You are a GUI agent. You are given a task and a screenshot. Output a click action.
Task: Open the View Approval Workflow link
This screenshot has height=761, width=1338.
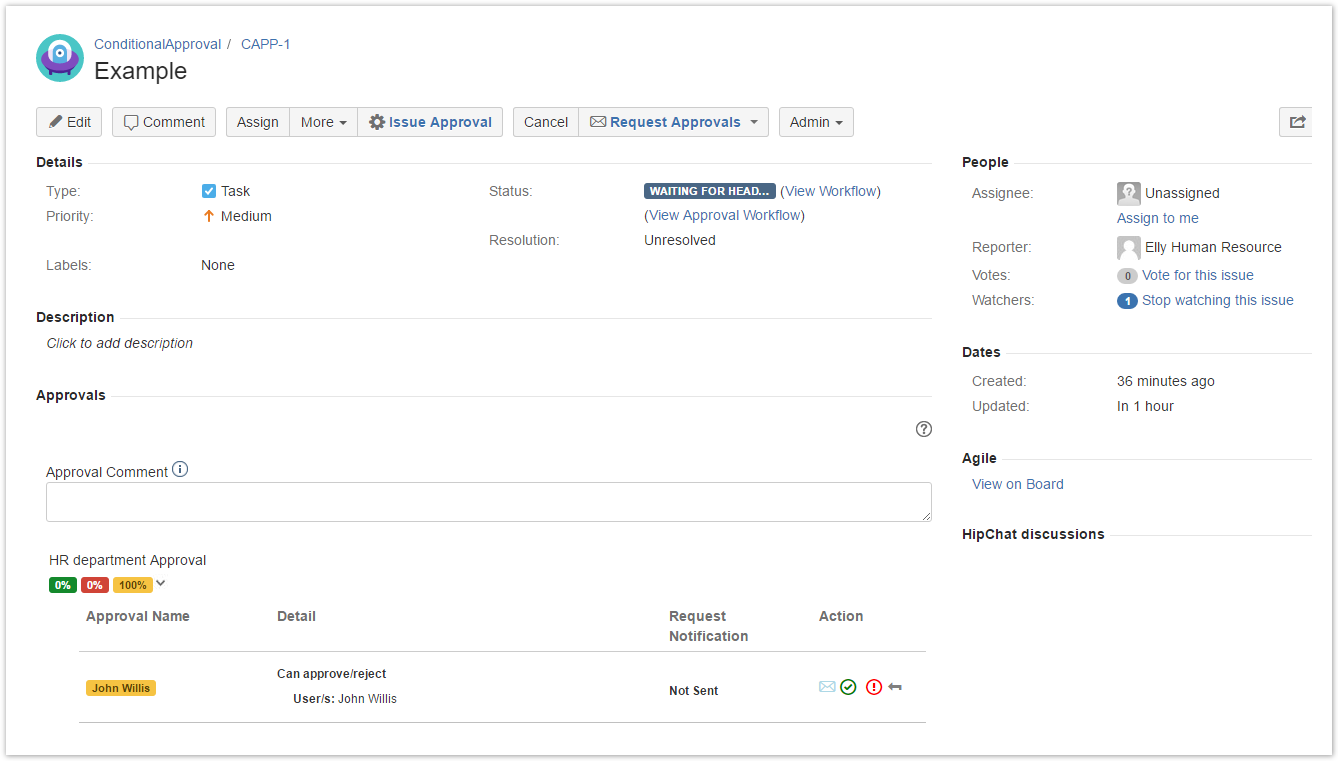coord(724,215)
